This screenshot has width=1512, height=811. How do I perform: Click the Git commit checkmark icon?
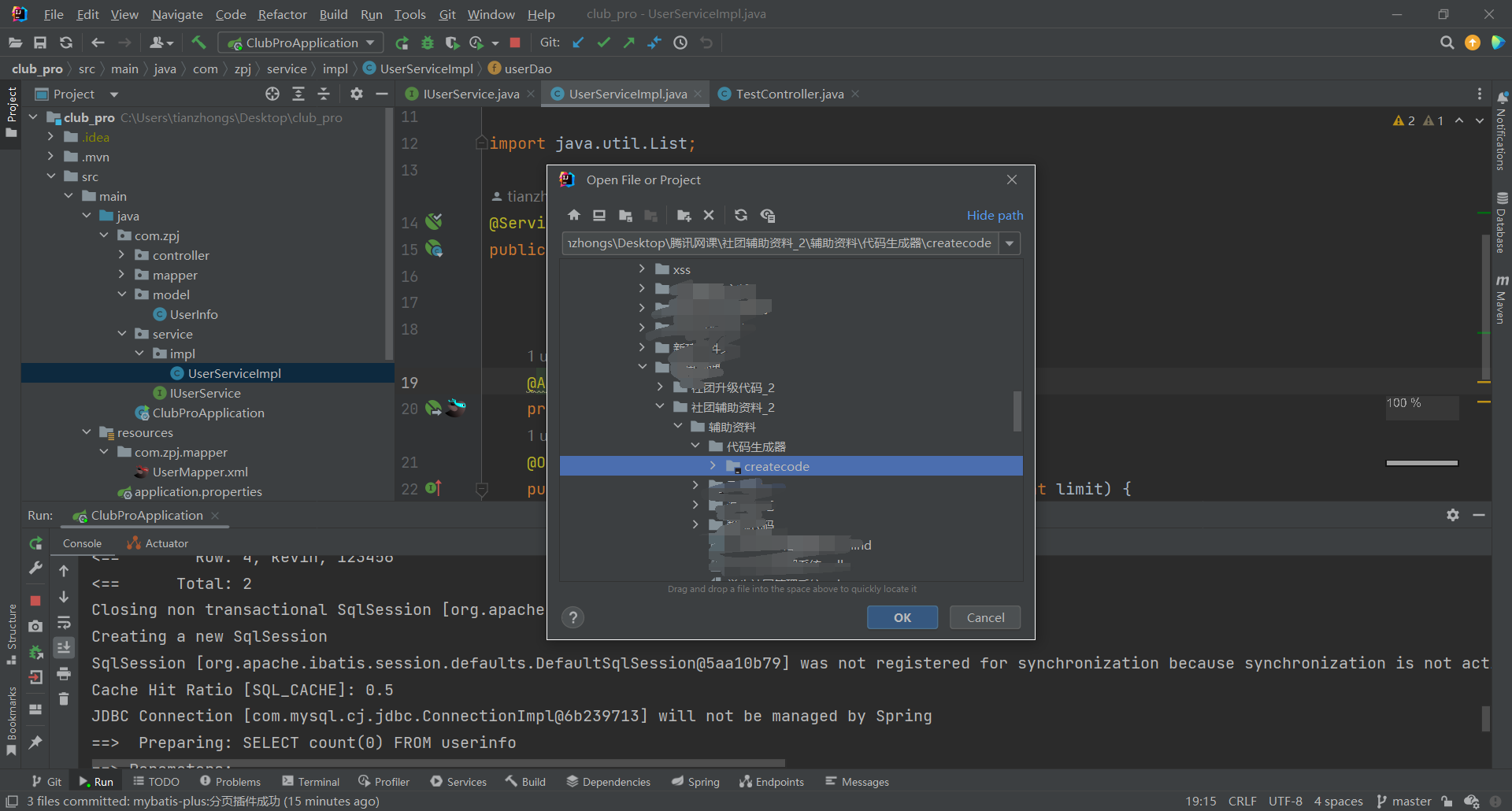603,43
